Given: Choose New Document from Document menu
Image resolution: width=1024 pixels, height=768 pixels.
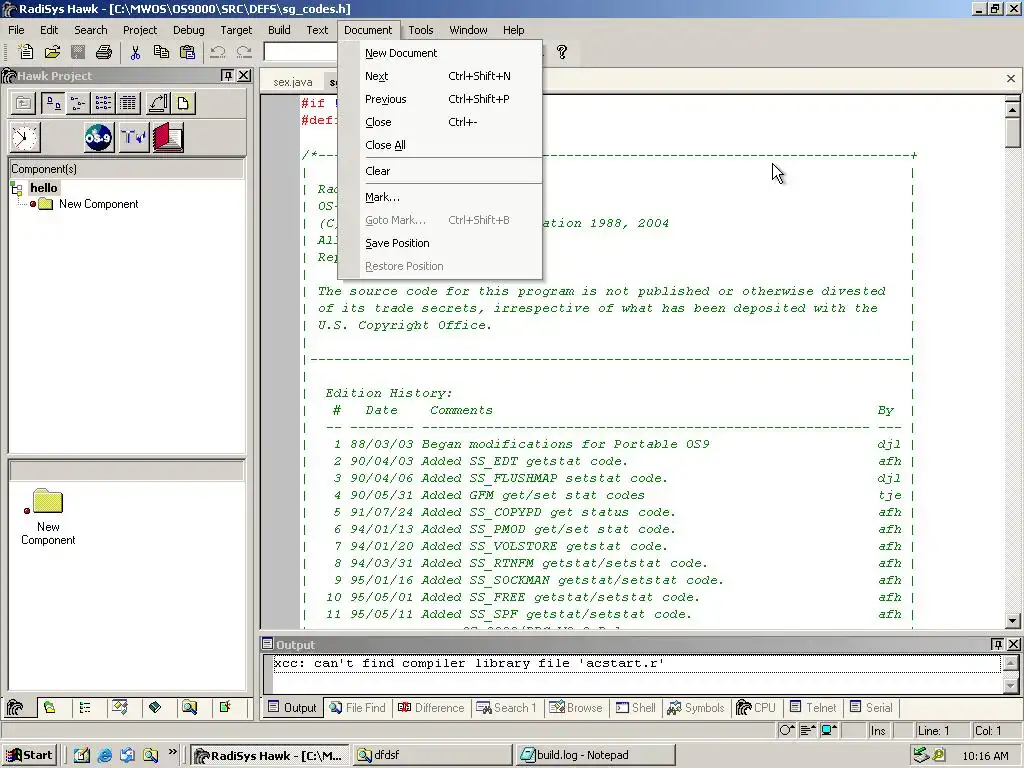Looking at the screenshot, I should [x=440, y=54].
